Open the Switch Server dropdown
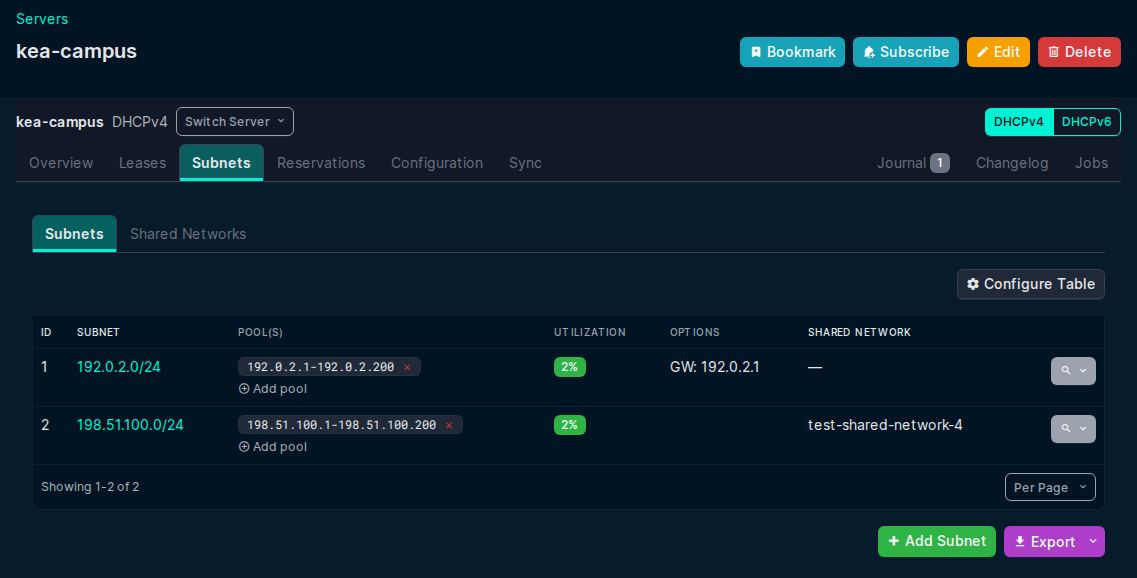 (x=235, y=122)
